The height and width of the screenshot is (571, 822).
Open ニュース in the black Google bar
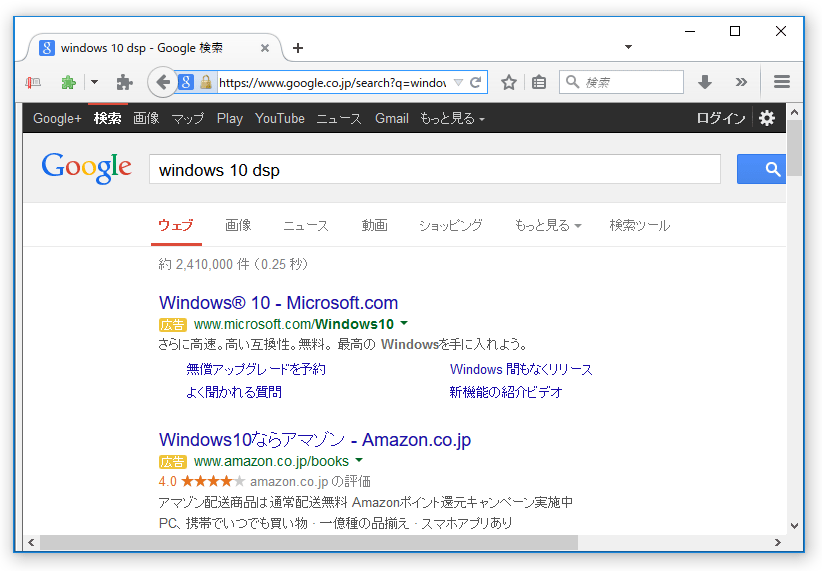pos(339,118)
